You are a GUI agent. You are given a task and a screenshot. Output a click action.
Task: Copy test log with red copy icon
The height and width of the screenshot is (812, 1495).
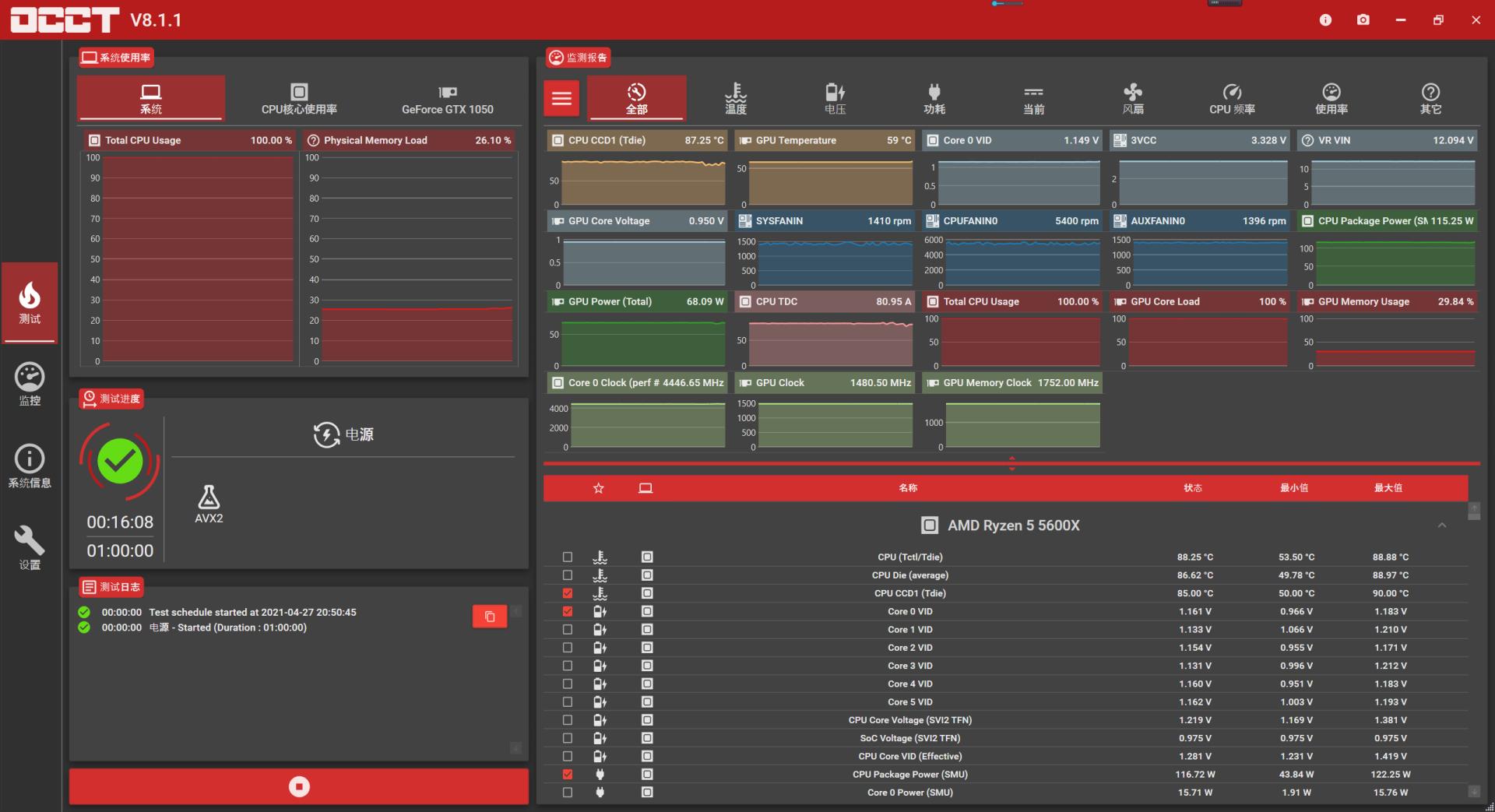[x=489, y=617]
